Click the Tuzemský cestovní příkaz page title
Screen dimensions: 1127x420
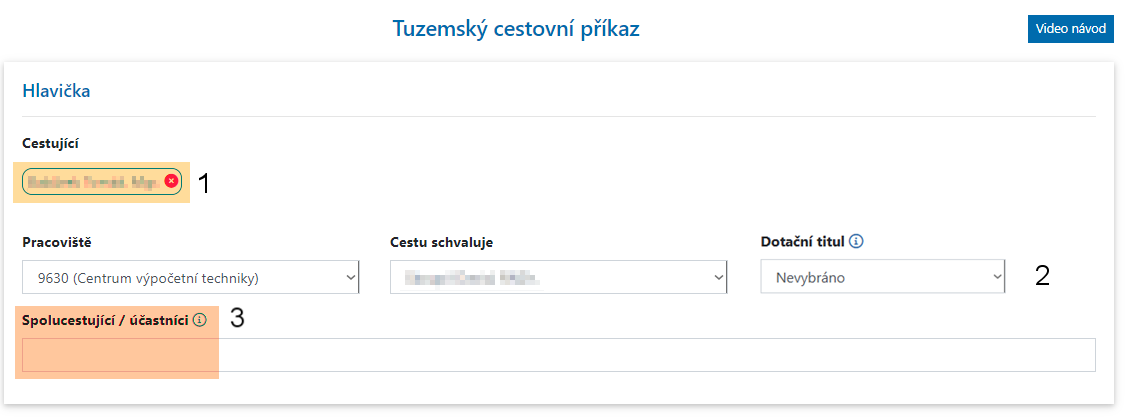point(516,28)
